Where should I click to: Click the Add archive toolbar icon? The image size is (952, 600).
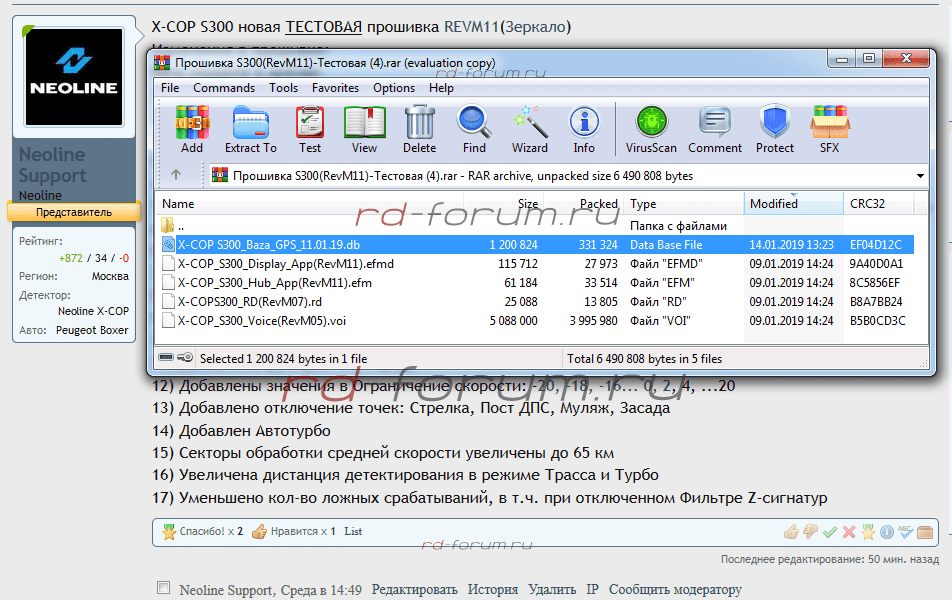coord(192,129)
